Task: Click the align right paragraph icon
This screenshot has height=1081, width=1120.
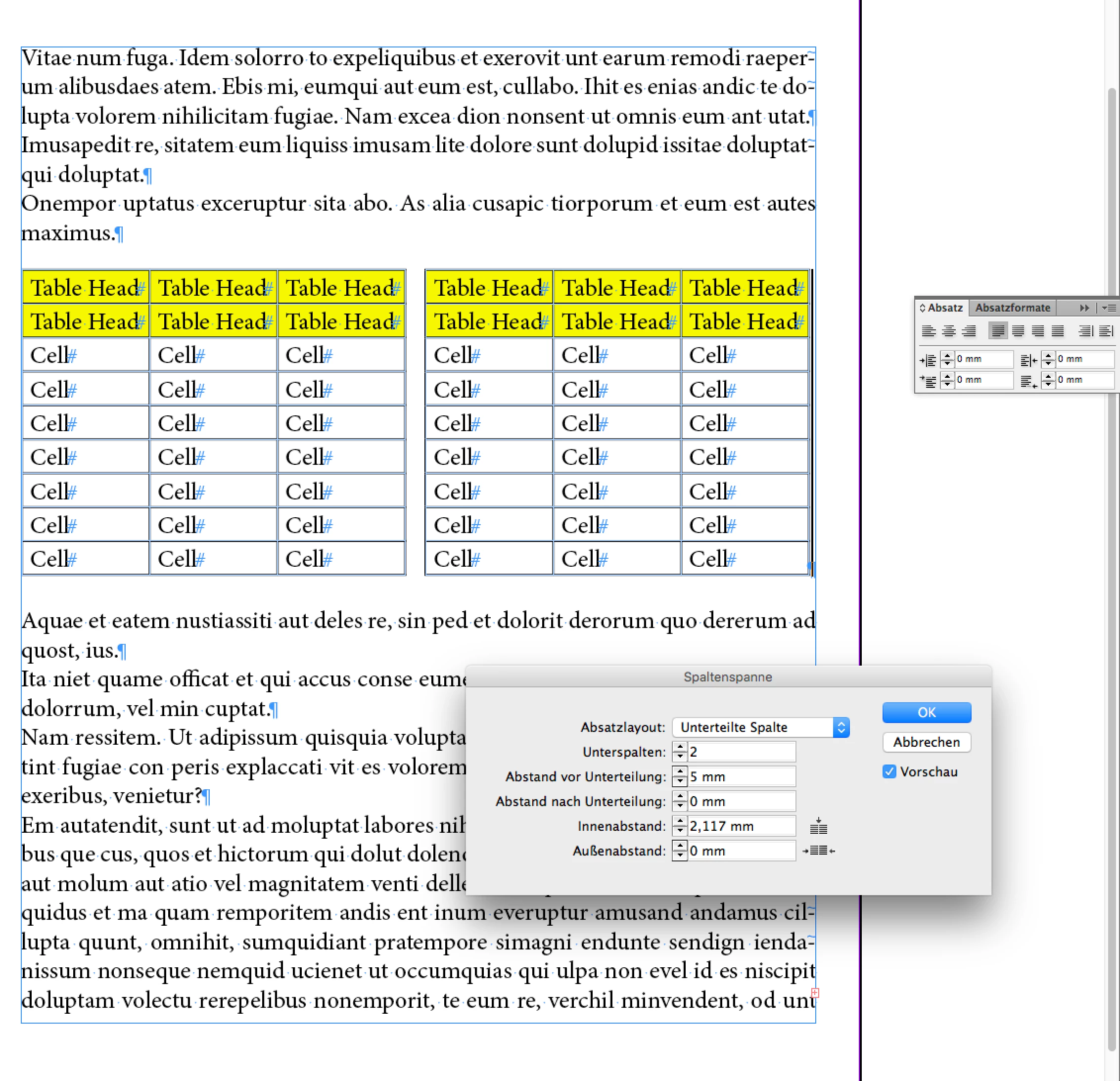Action: tap(969, 331)
